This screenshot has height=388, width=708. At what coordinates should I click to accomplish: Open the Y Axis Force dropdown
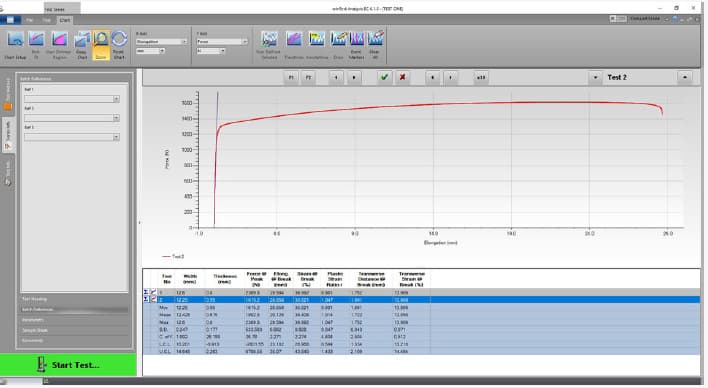point(222,42)
